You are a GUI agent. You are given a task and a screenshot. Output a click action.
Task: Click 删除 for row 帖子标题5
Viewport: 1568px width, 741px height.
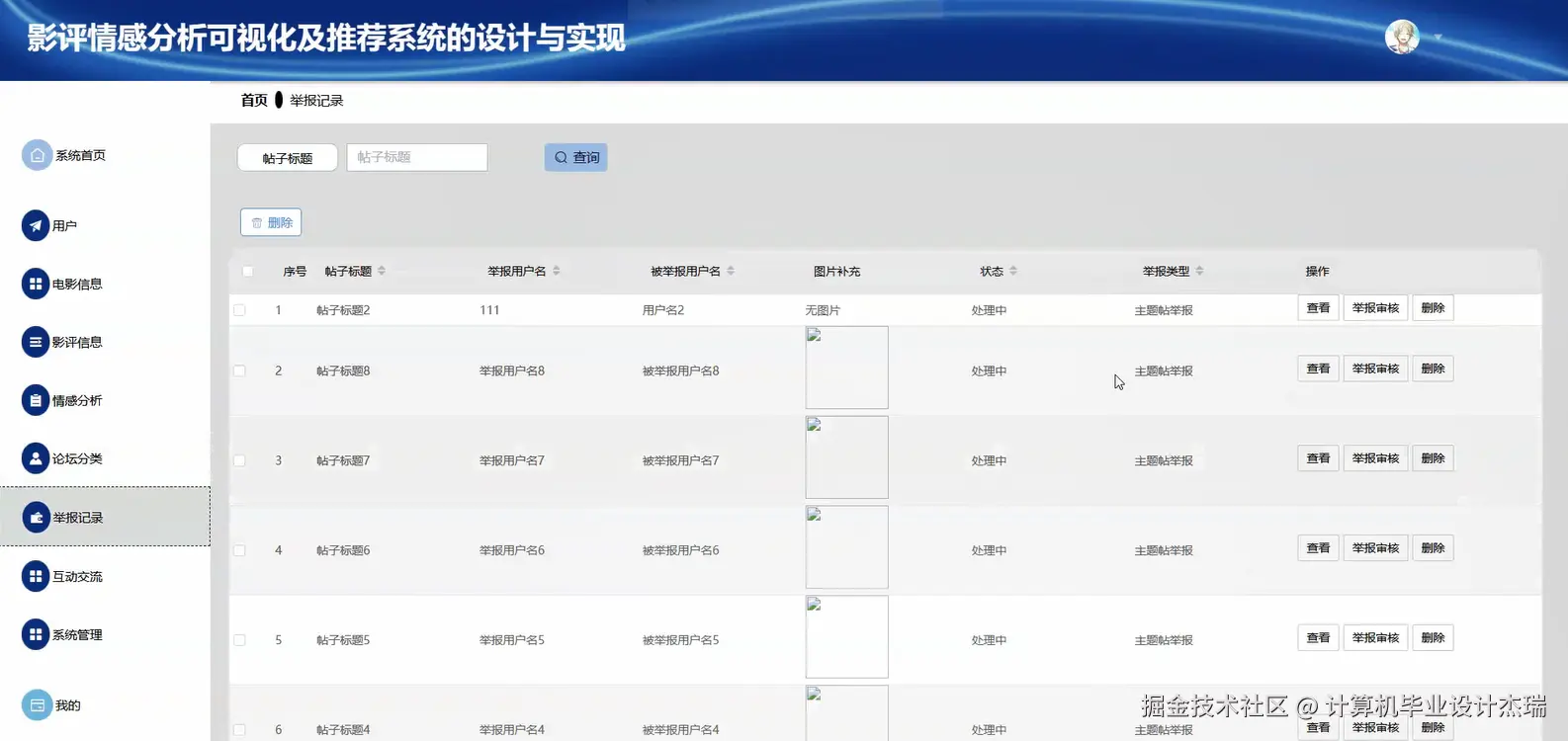1433,638
